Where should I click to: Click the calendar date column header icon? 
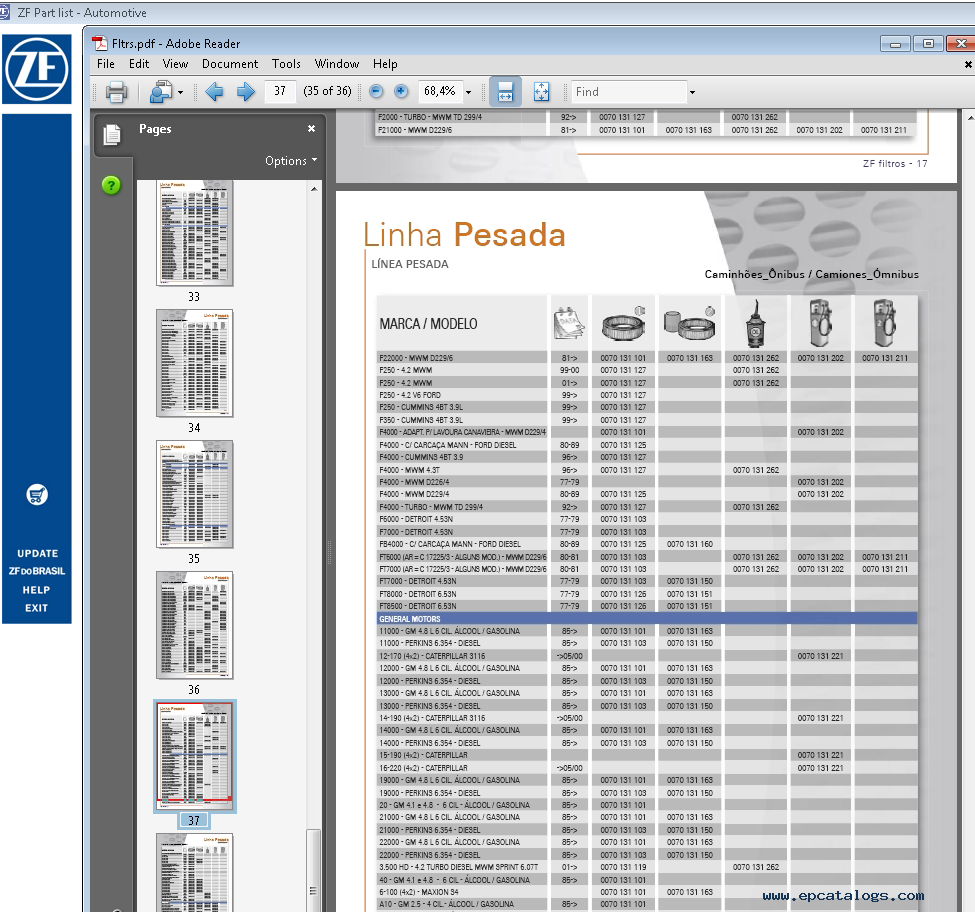[570, 323]
